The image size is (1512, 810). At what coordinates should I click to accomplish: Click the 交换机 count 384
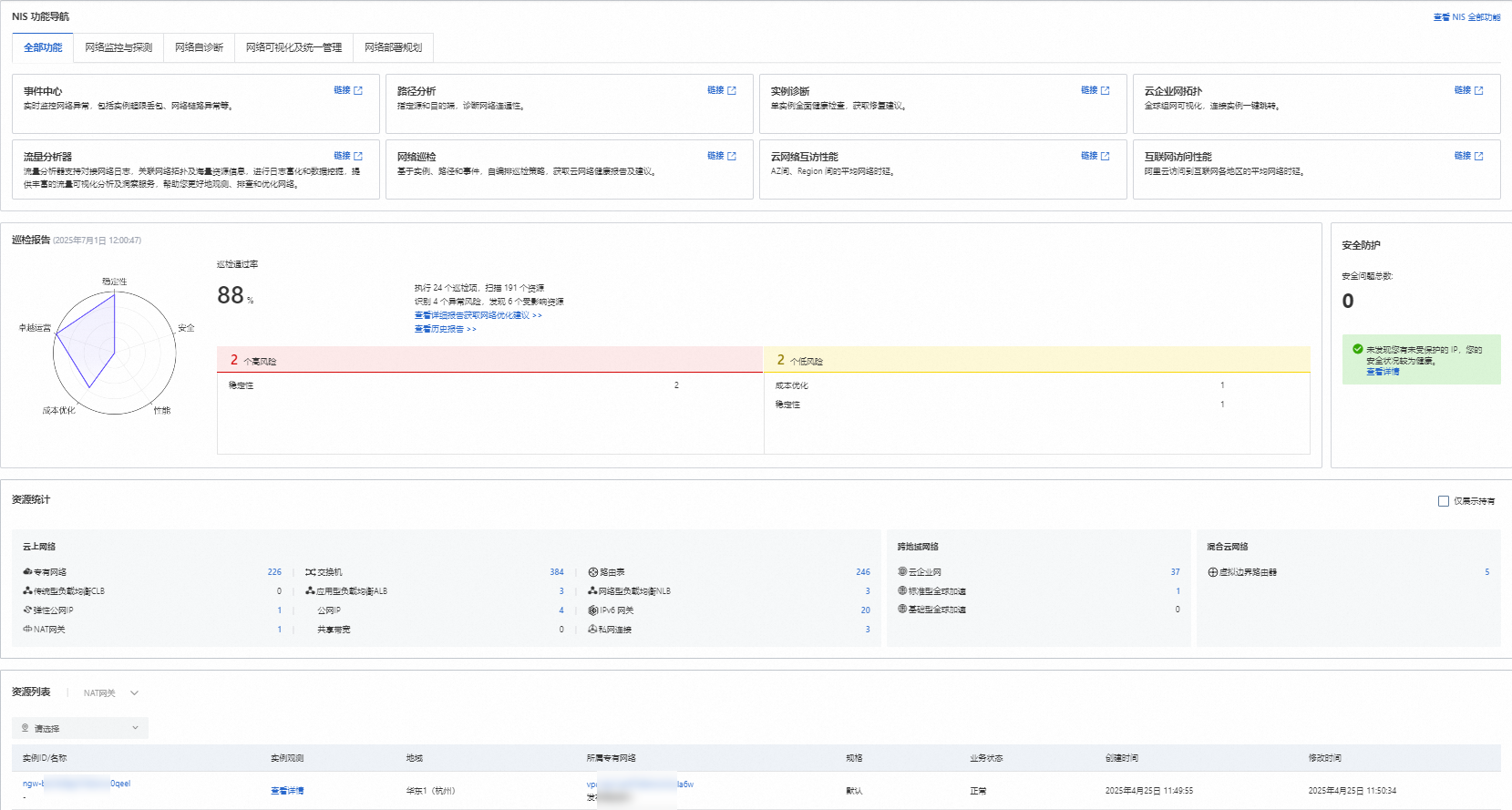(x=557, y=572)
